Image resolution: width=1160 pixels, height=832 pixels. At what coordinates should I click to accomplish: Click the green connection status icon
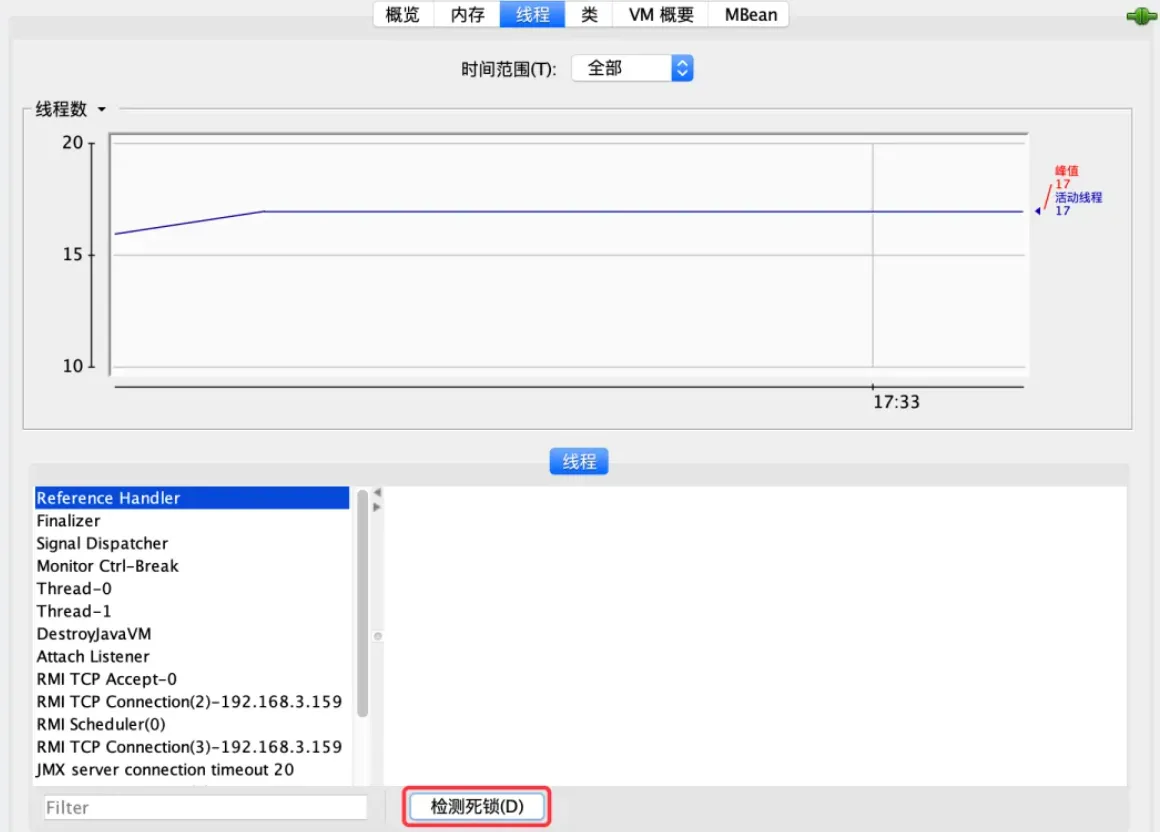pos(1142,16)
